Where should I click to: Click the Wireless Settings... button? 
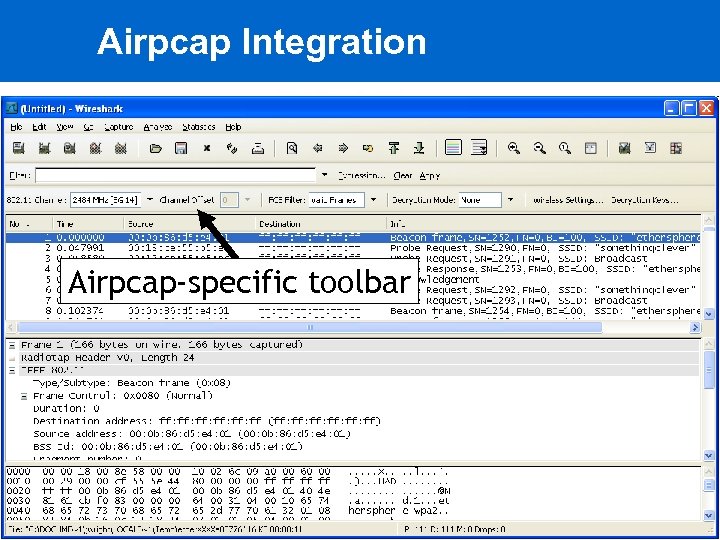pos(568,200)
